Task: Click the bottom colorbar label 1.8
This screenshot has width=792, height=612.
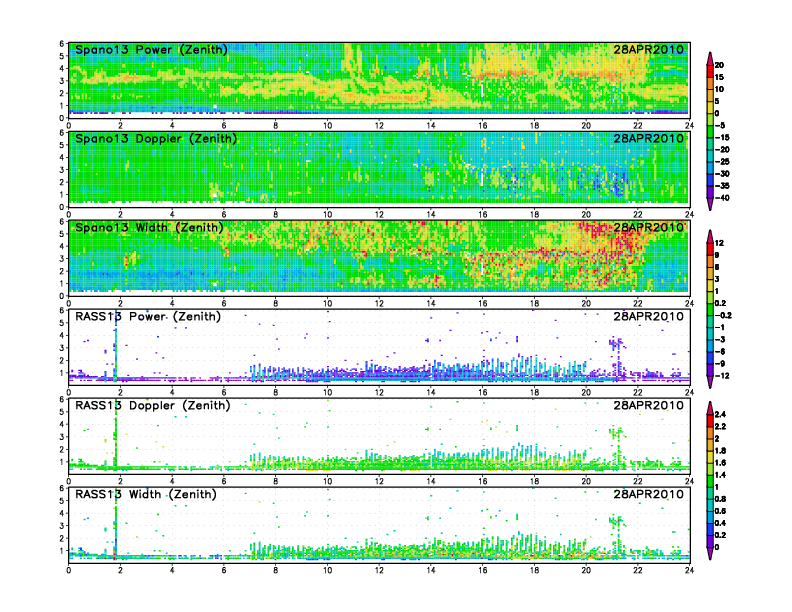Action: (x=720, y=451)
